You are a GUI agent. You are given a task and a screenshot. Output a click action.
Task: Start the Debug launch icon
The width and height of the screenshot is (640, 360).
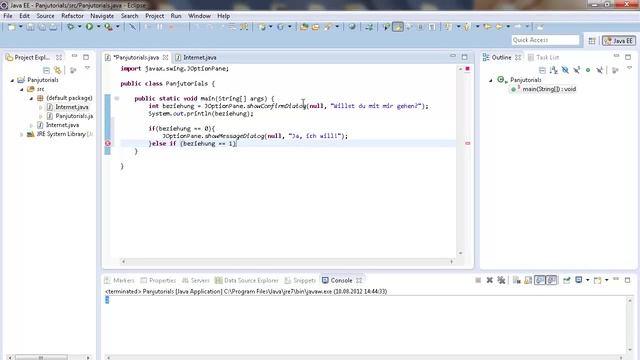(x=71, y=27)
